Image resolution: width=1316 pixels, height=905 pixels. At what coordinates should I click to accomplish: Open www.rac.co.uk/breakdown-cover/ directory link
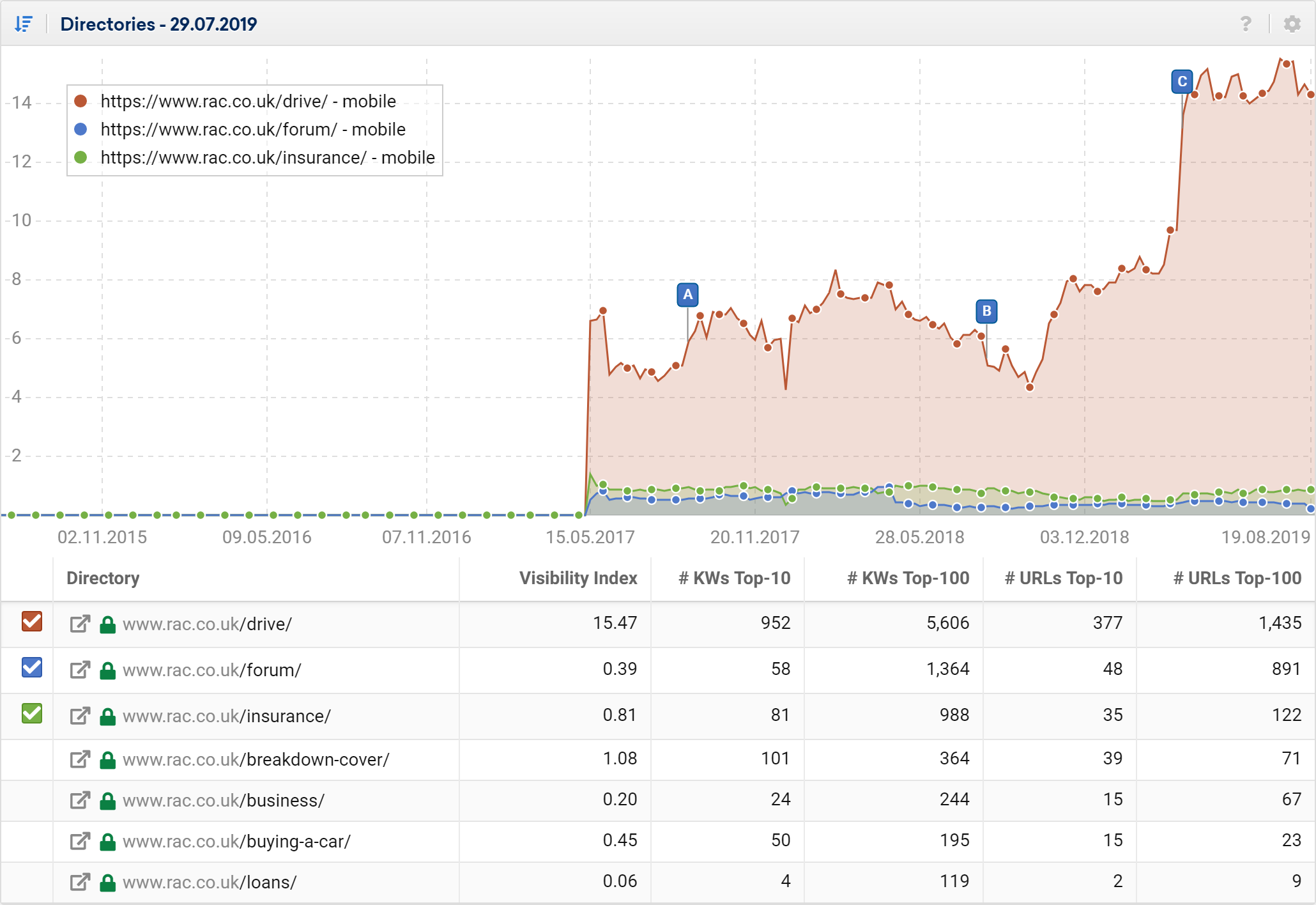point(256,759)
